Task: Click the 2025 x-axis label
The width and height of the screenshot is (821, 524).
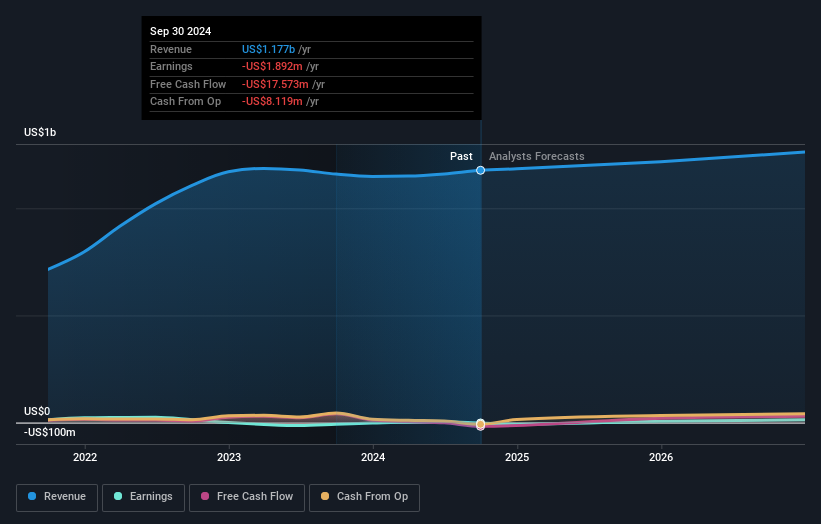Action: [517, 457]
